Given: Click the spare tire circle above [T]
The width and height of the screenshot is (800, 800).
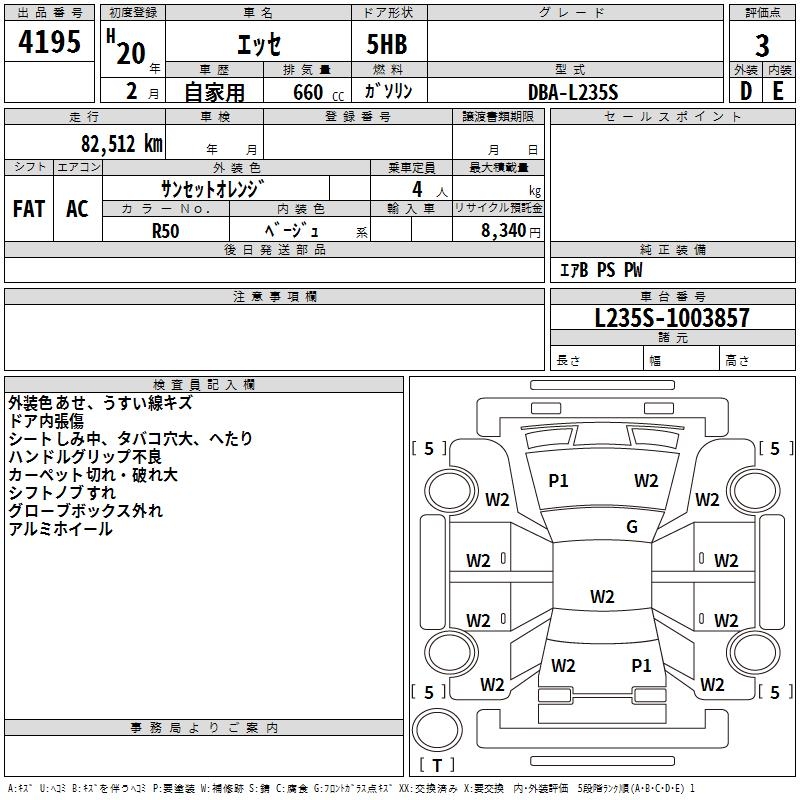Looking at the screenshot, I should pyautogui.click(x=437, y=730).
